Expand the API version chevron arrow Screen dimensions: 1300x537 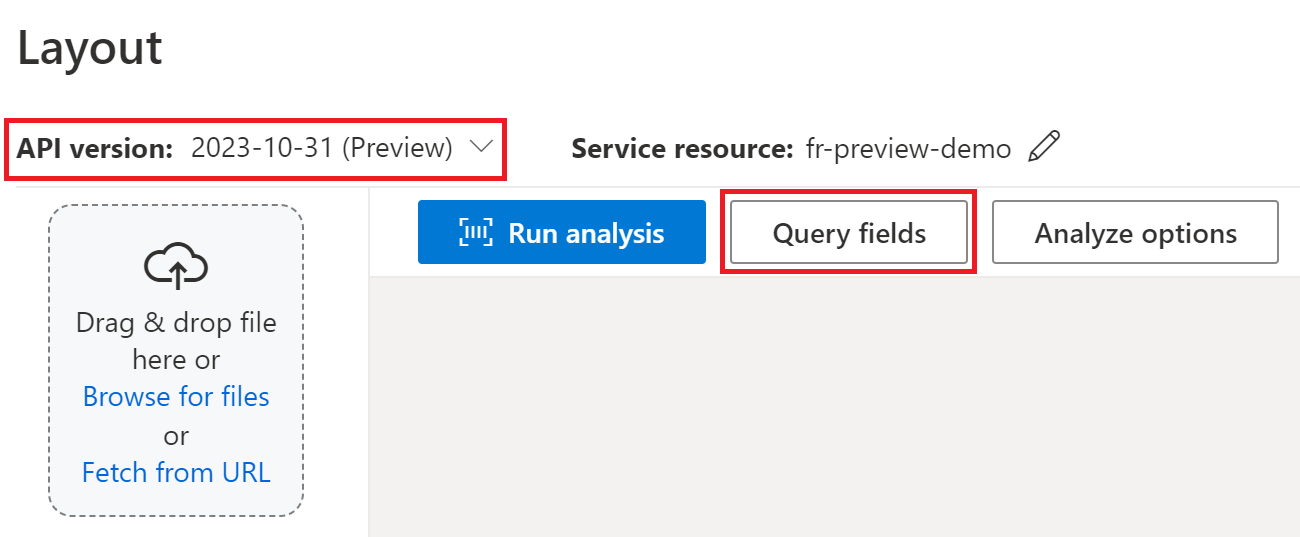(x=481, y=147)
